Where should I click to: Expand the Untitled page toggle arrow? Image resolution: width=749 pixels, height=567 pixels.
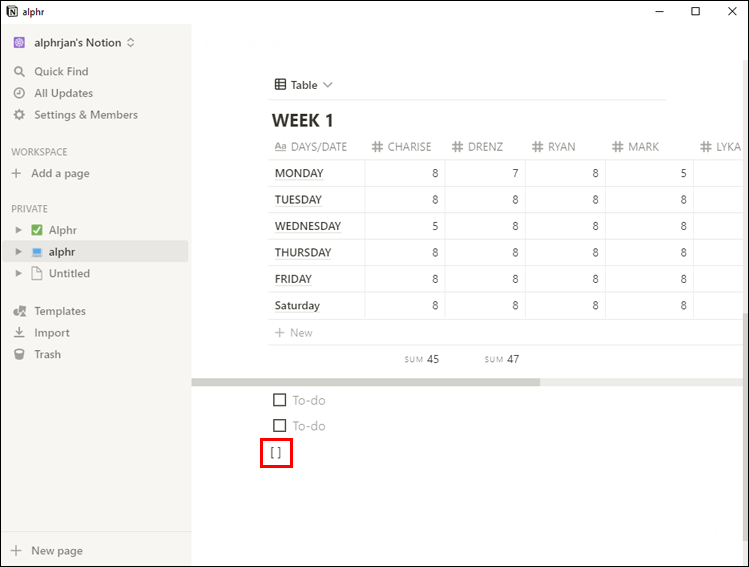[18, 273]
